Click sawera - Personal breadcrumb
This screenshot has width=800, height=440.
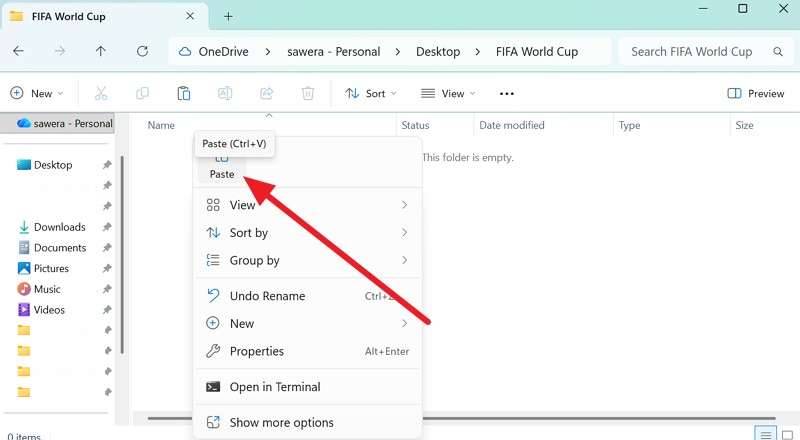point(334,52)
